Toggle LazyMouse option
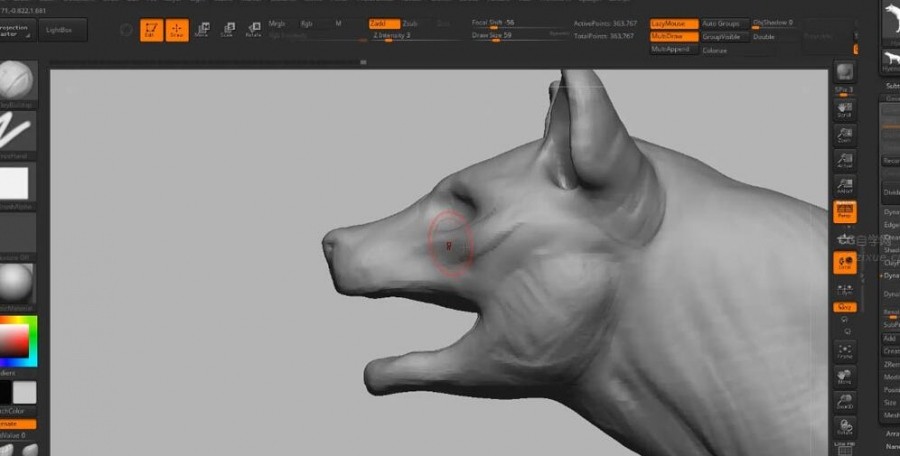Screen dimensions: 900x456 [674, 24]
